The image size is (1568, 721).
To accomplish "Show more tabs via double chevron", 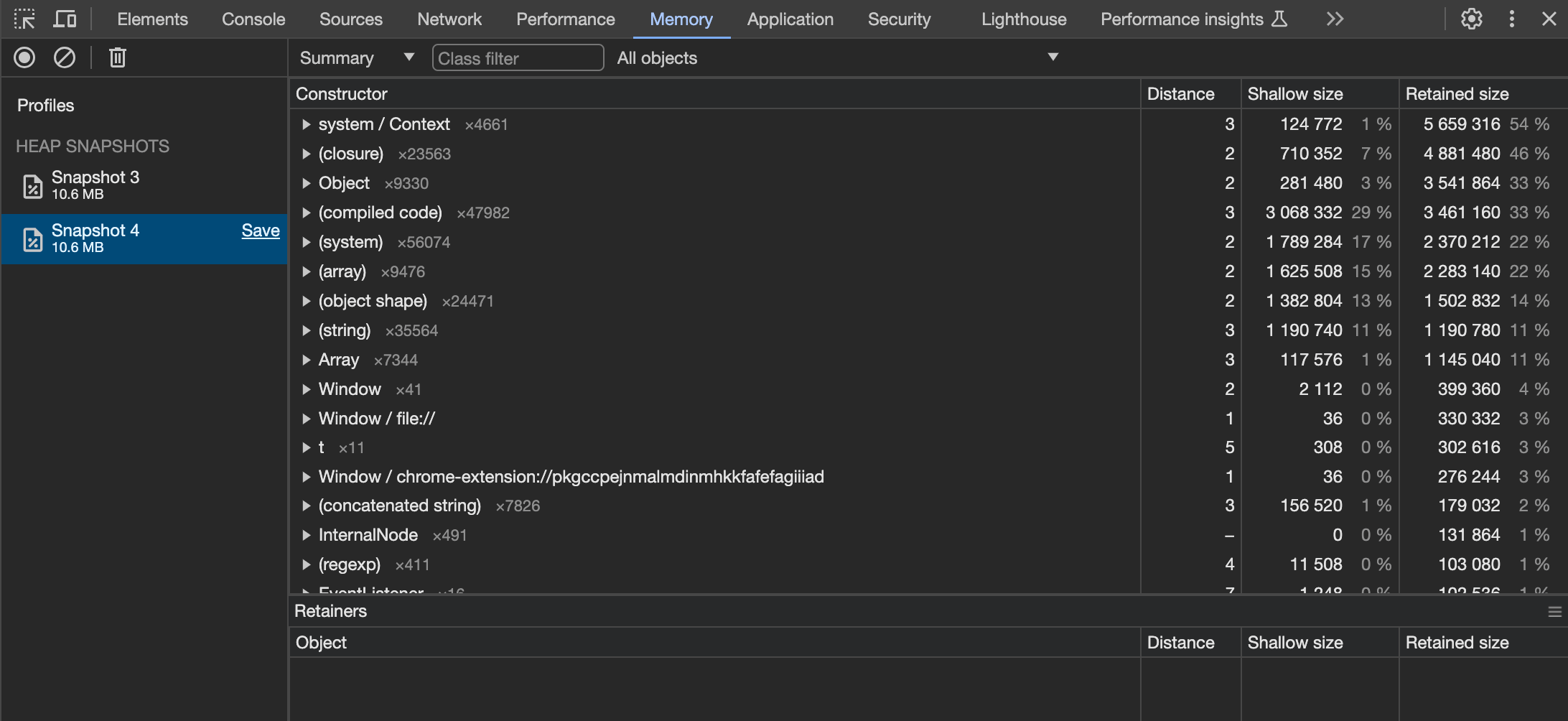I will click(x=1335, y=19).
